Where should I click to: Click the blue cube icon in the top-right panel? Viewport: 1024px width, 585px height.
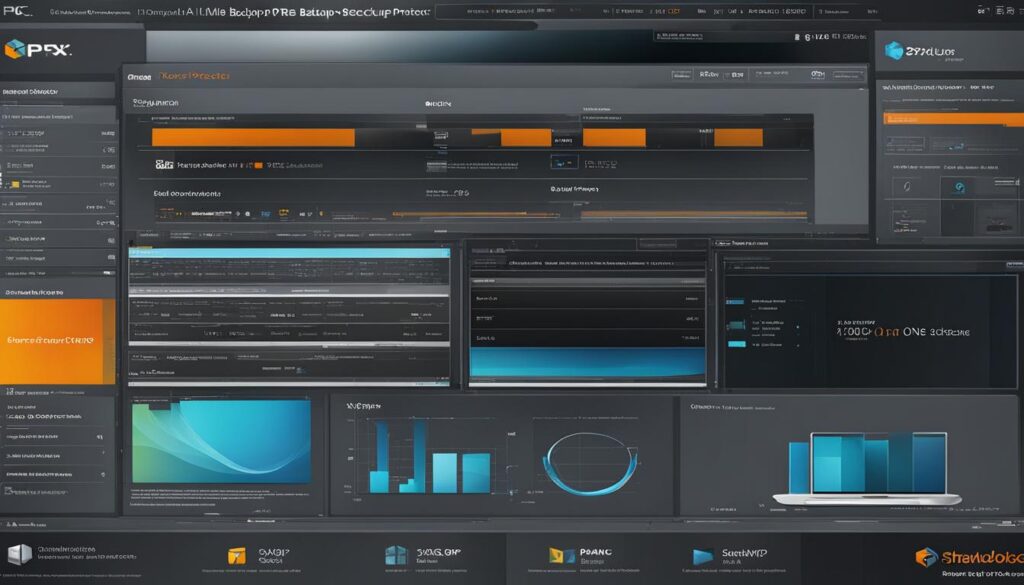click(x=894, y=50)
